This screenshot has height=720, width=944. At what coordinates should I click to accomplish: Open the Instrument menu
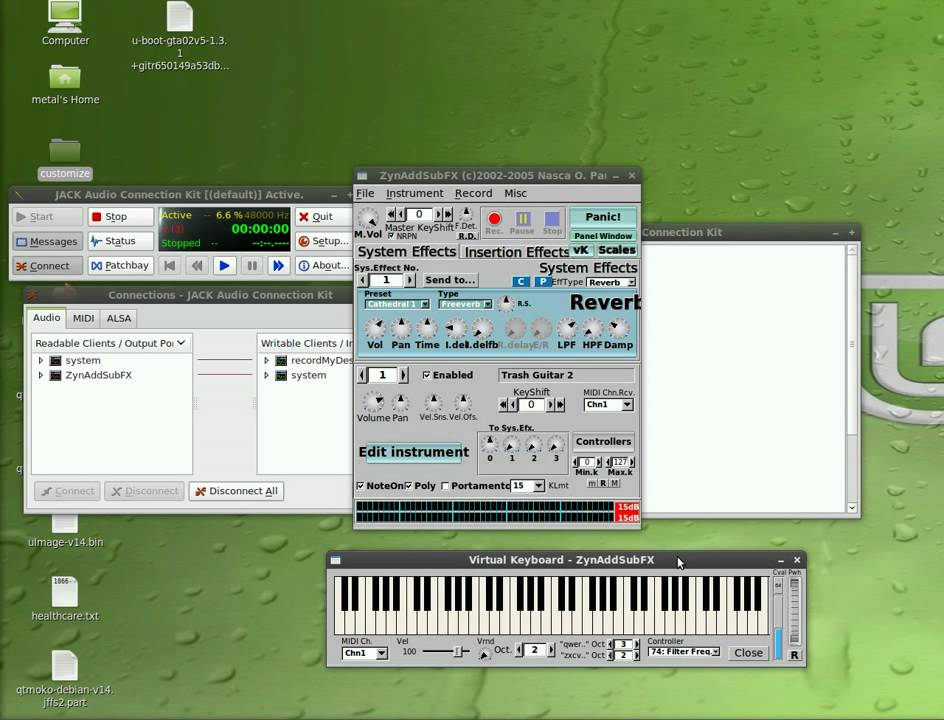click(x=414, y=193)
